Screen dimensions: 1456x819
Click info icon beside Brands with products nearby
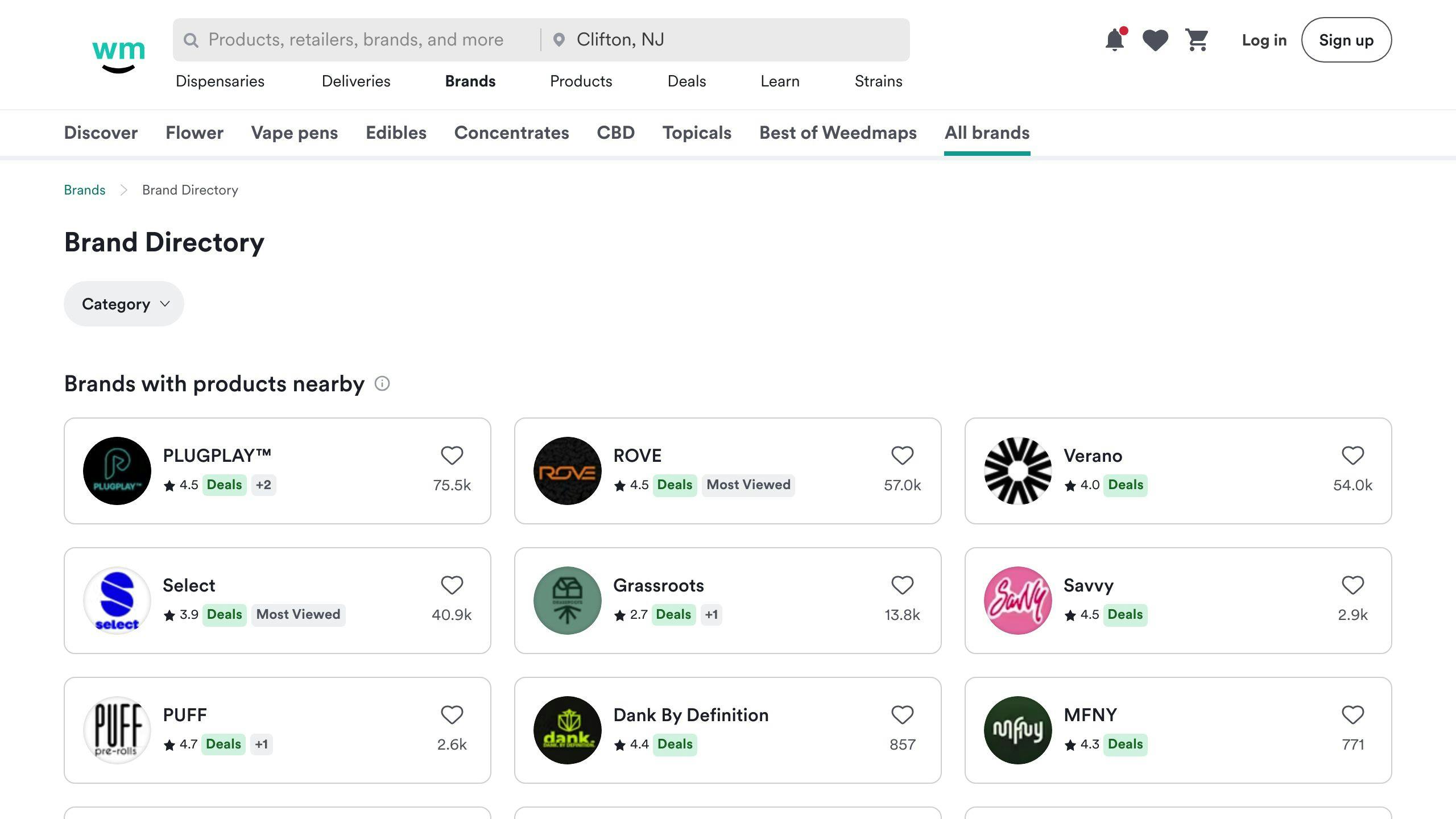382,384
